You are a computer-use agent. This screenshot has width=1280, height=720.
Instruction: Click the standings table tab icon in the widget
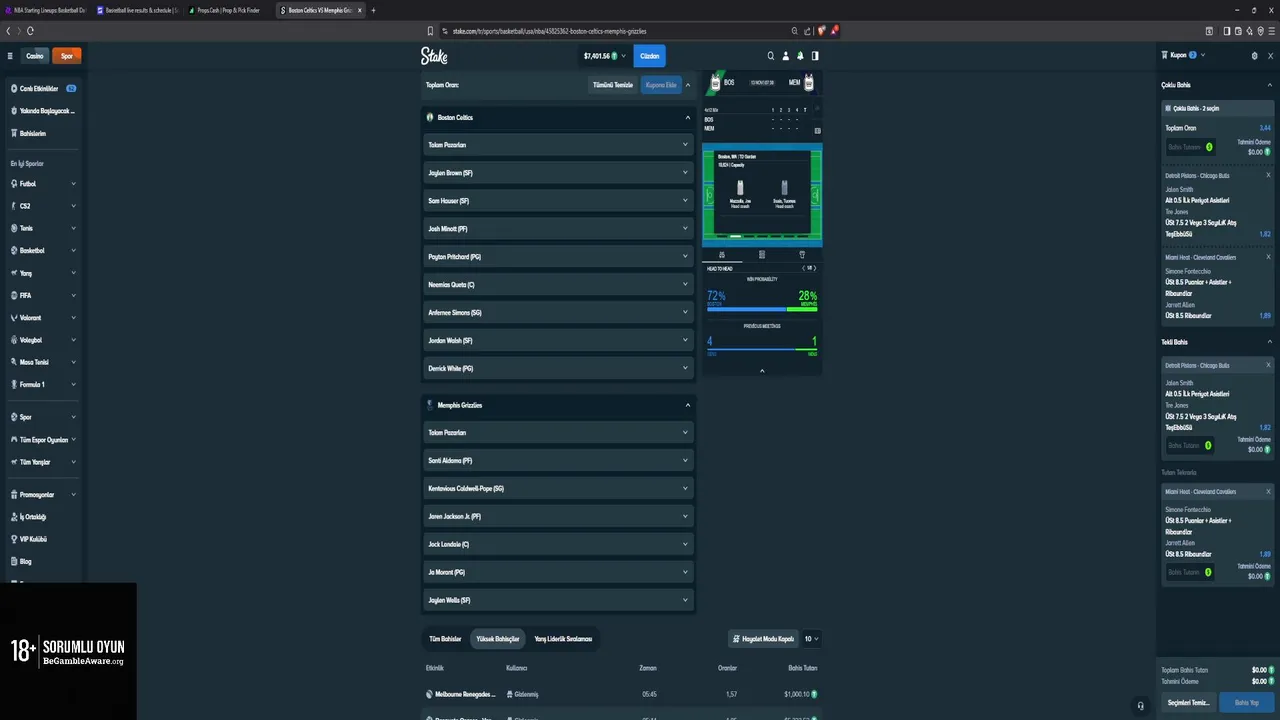tap(762, 254)
